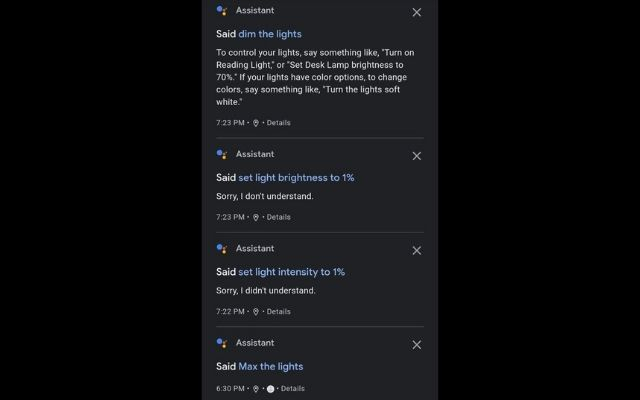Click Assistant logo above 'set light brightness' entry
The image size is (640, 400).
pos(222,154)
